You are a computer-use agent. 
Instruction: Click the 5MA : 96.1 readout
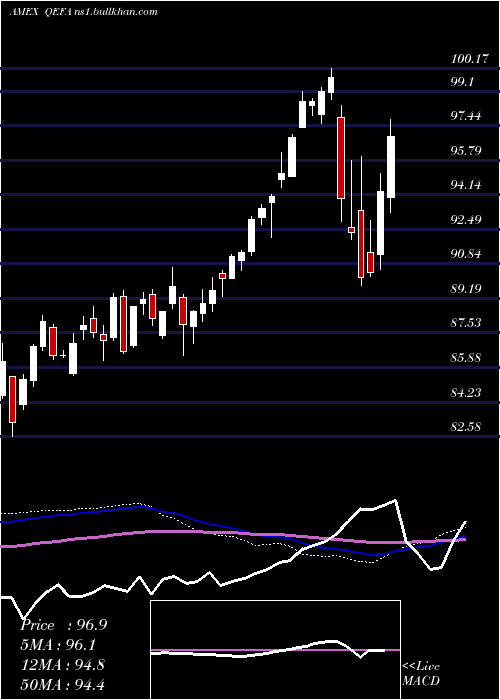[58, 645]
